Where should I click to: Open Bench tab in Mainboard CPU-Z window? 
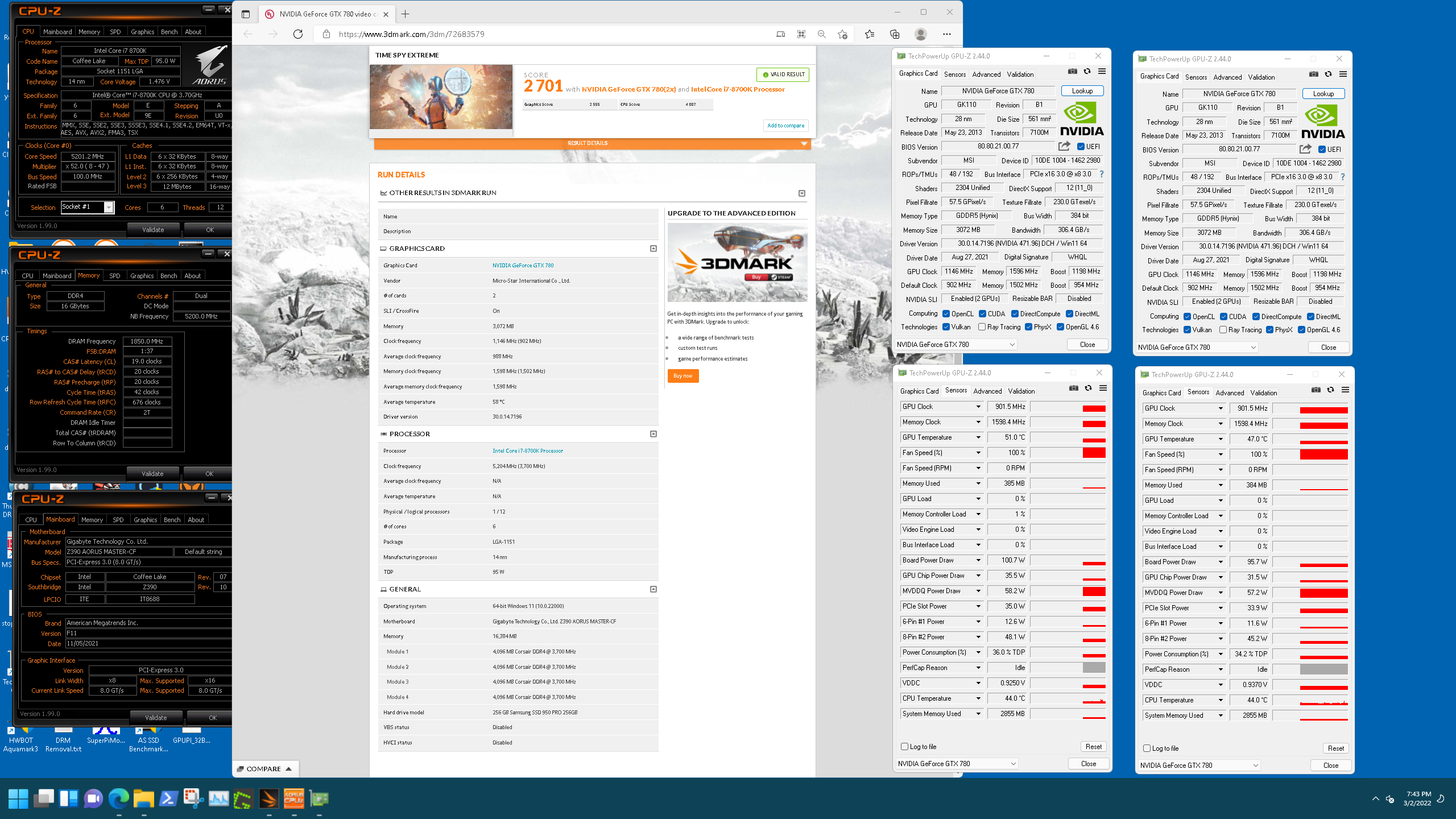click(x=172, y=520)
